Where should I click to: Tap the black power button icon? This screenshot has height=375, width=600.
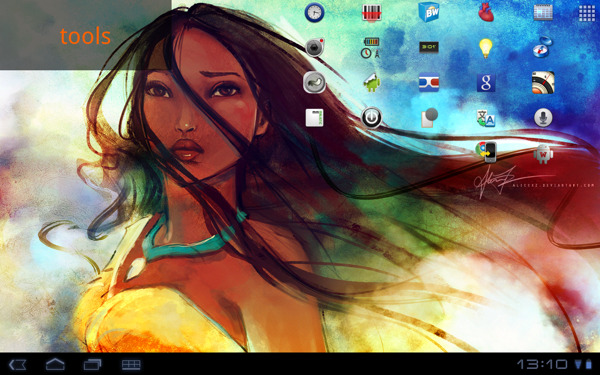[372, 117]
